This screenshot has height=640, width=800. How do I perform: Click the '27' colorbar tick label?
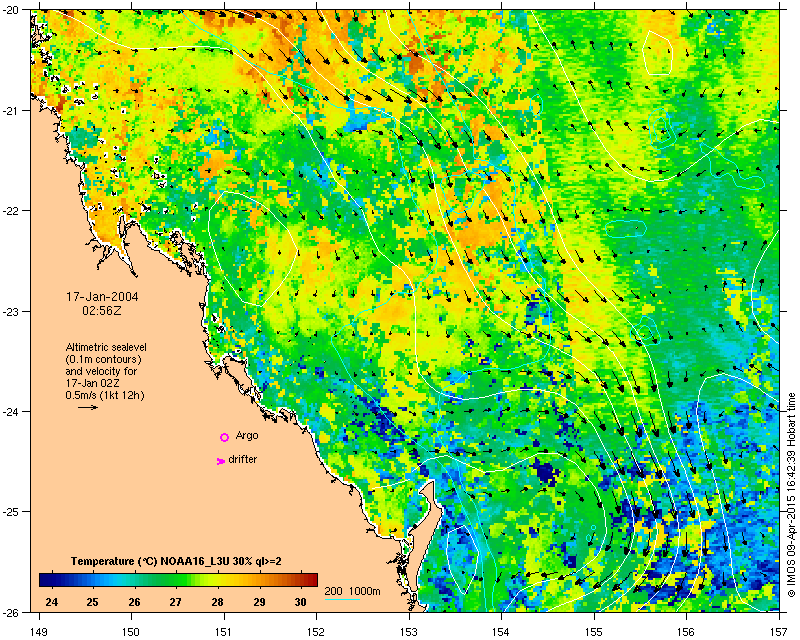[176, 602]
